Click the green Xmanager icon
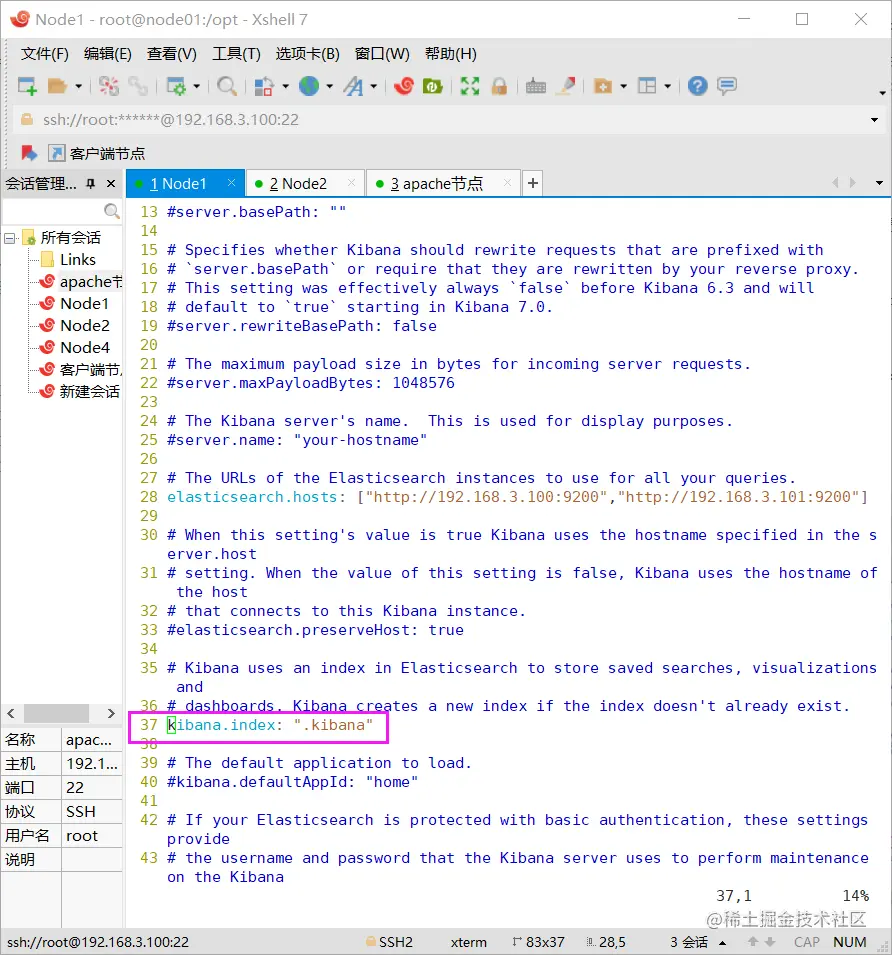The height and width of the screenshot is (955, 892). (433, 86)
